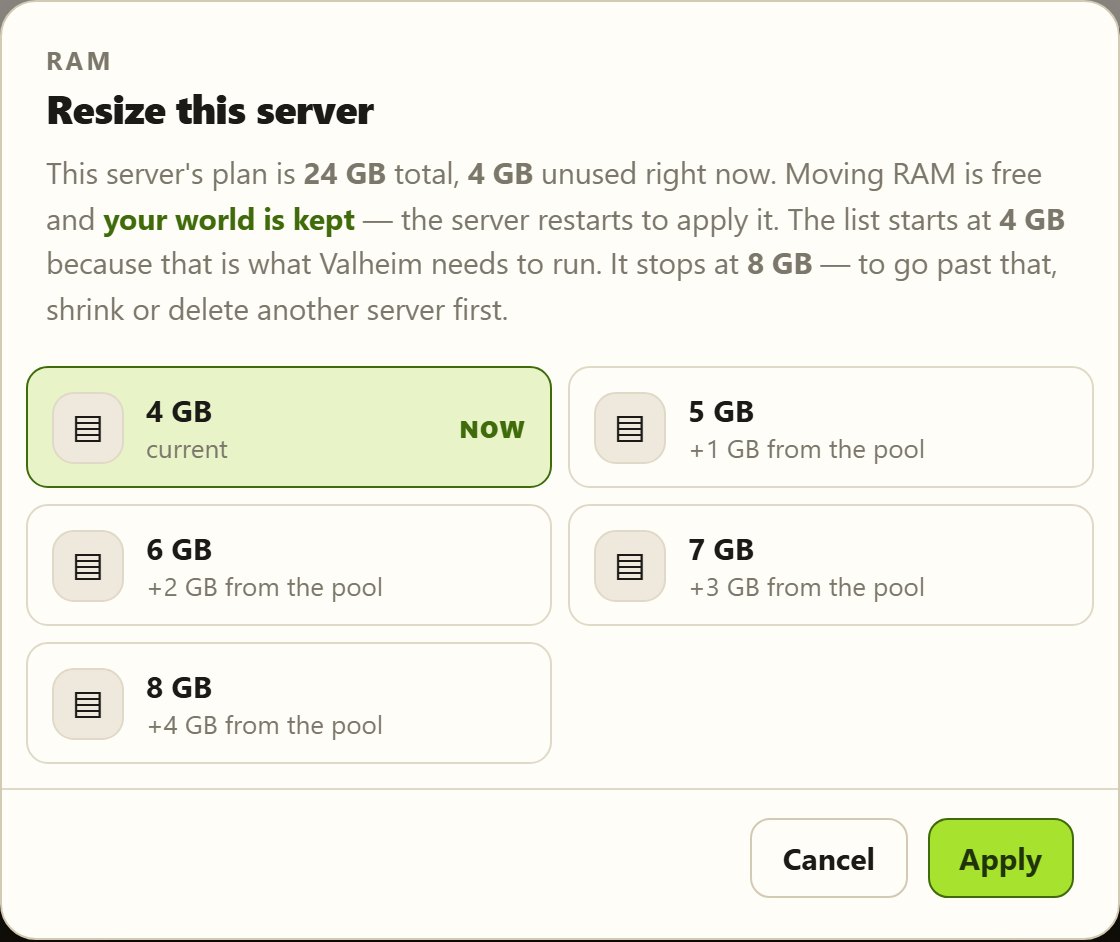Pick the 6 GB RAM size
This screenshot has width=1120, height=942.
click(x=289, y=565)
